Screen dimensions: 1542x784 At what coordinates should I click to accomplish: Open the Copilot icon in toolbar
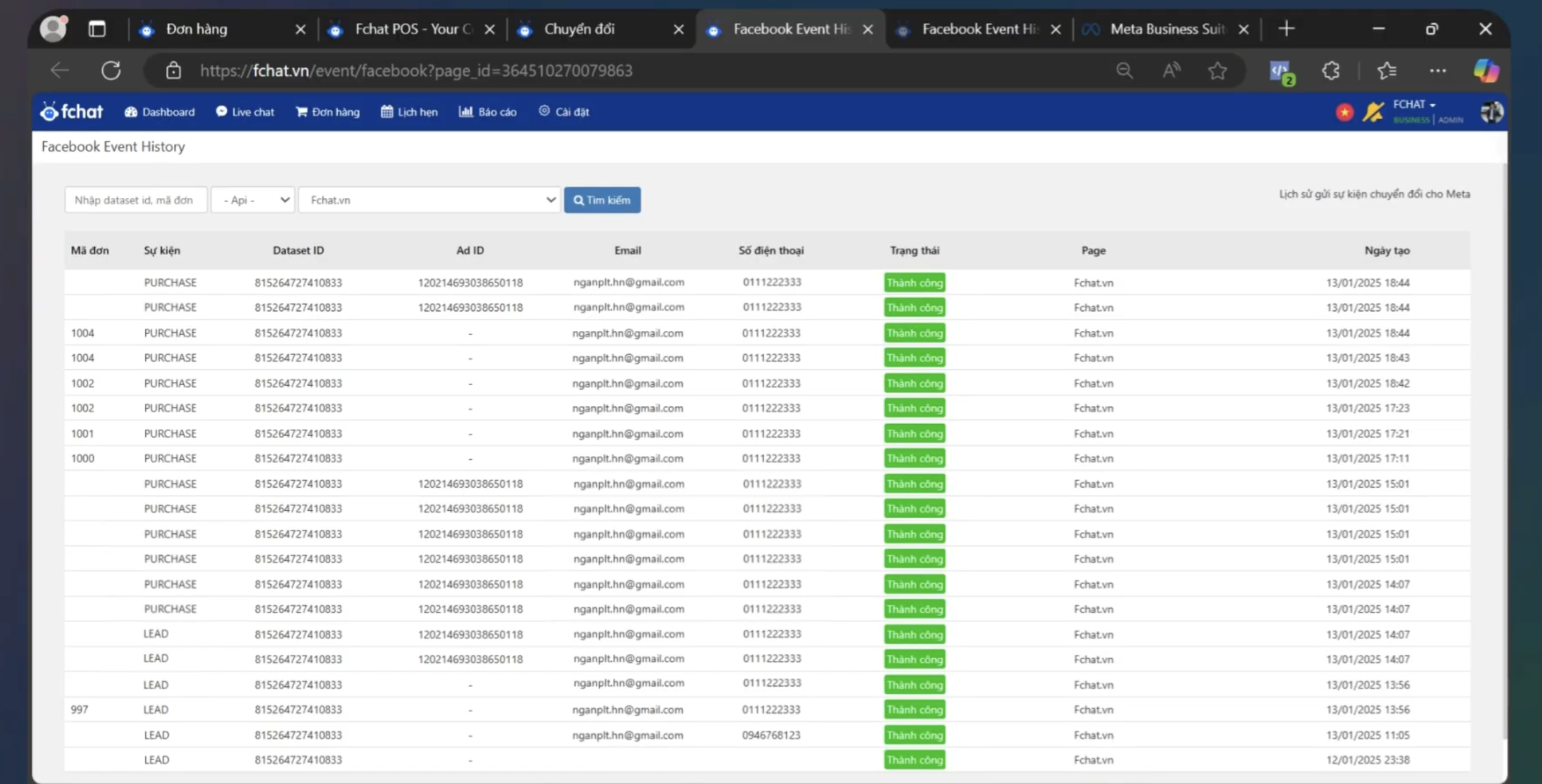point(1485,71)
